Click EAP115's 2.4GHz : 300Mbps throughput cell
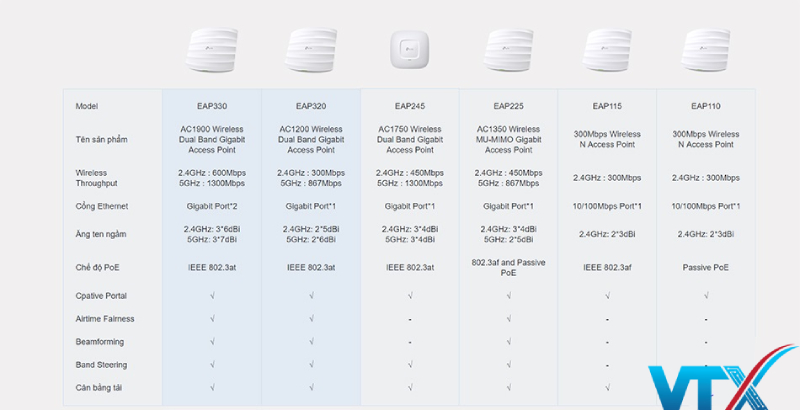The height and width of the screenshot is (410, 800). coord(607,178)
